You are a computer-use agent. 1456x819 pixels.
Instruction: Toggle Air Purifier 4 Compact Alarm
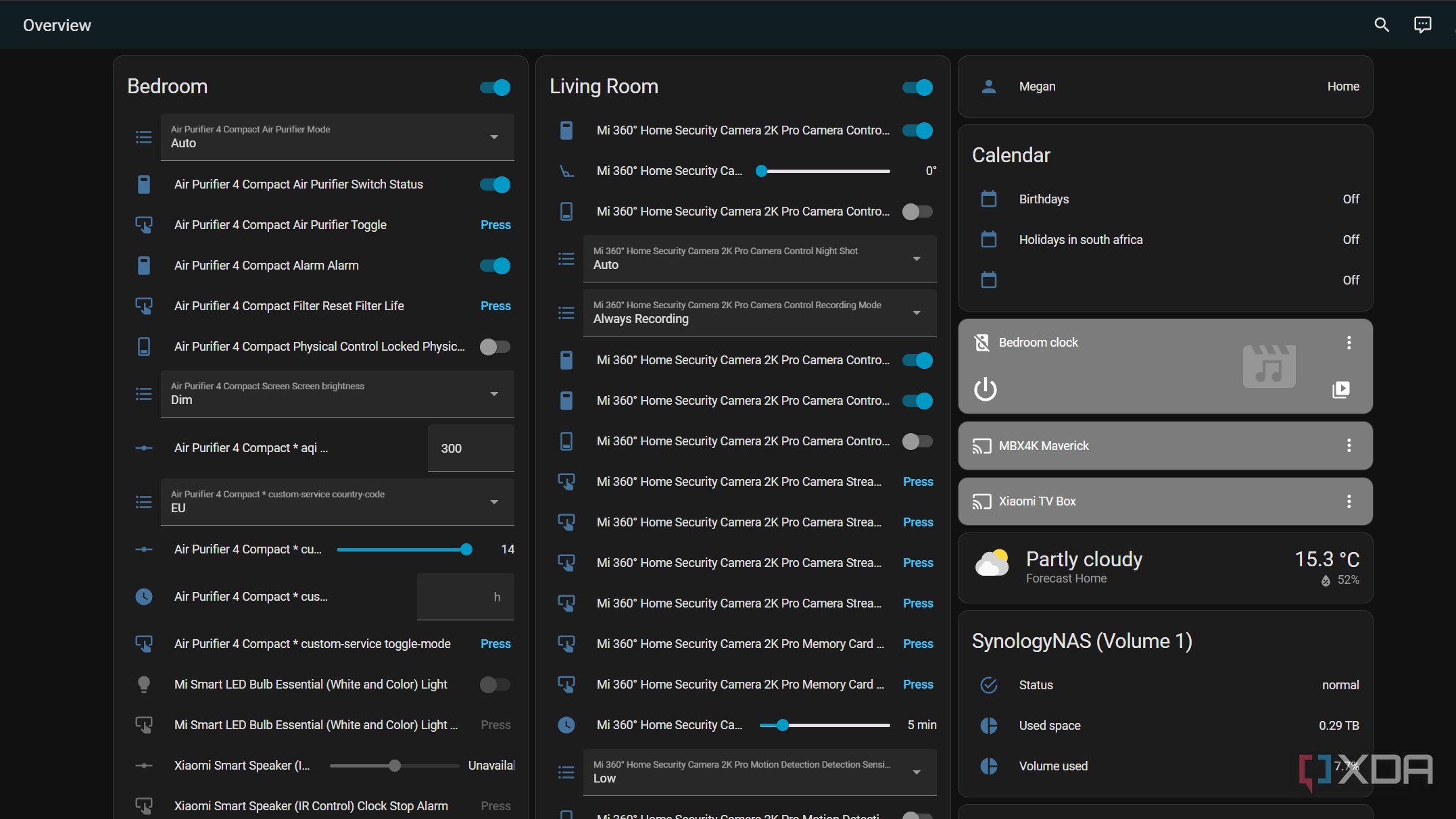click(x=495, y=266)
